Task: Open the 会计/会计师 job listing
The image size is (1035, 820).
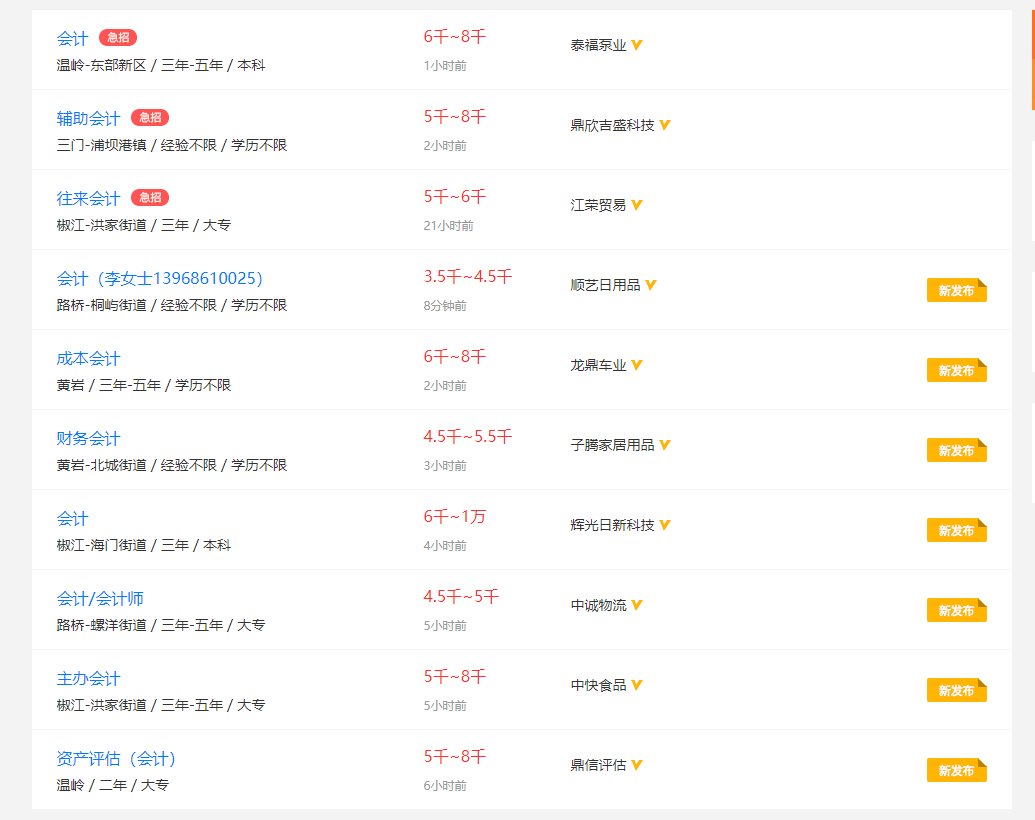Action: click(100, 598)
